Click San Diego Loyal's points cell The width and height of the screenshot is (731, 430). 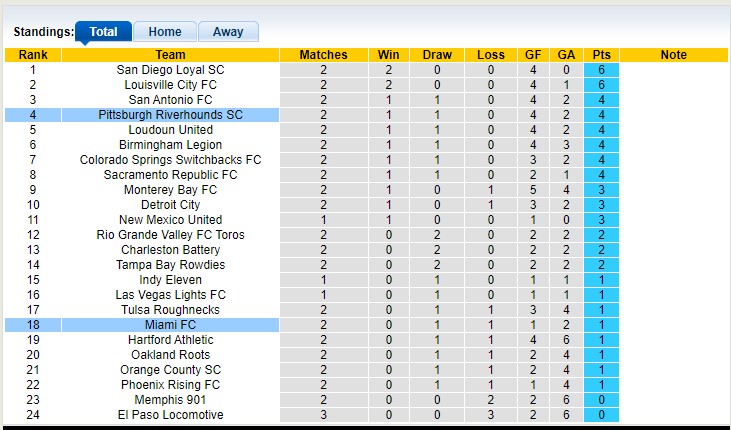coord(601,70)
